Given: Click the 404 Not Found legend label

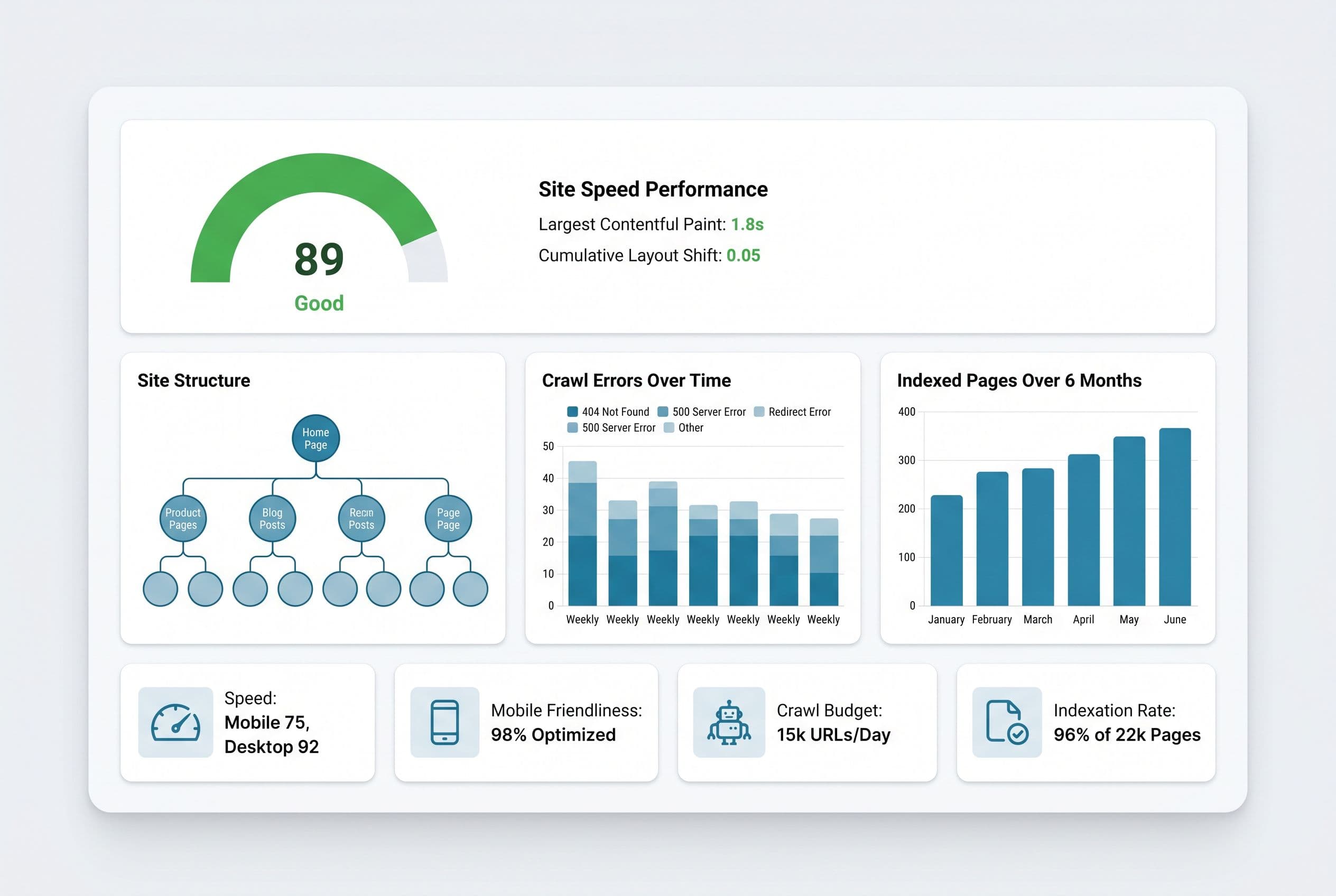Looking at the screenshot, I should (x=616, y=412).
